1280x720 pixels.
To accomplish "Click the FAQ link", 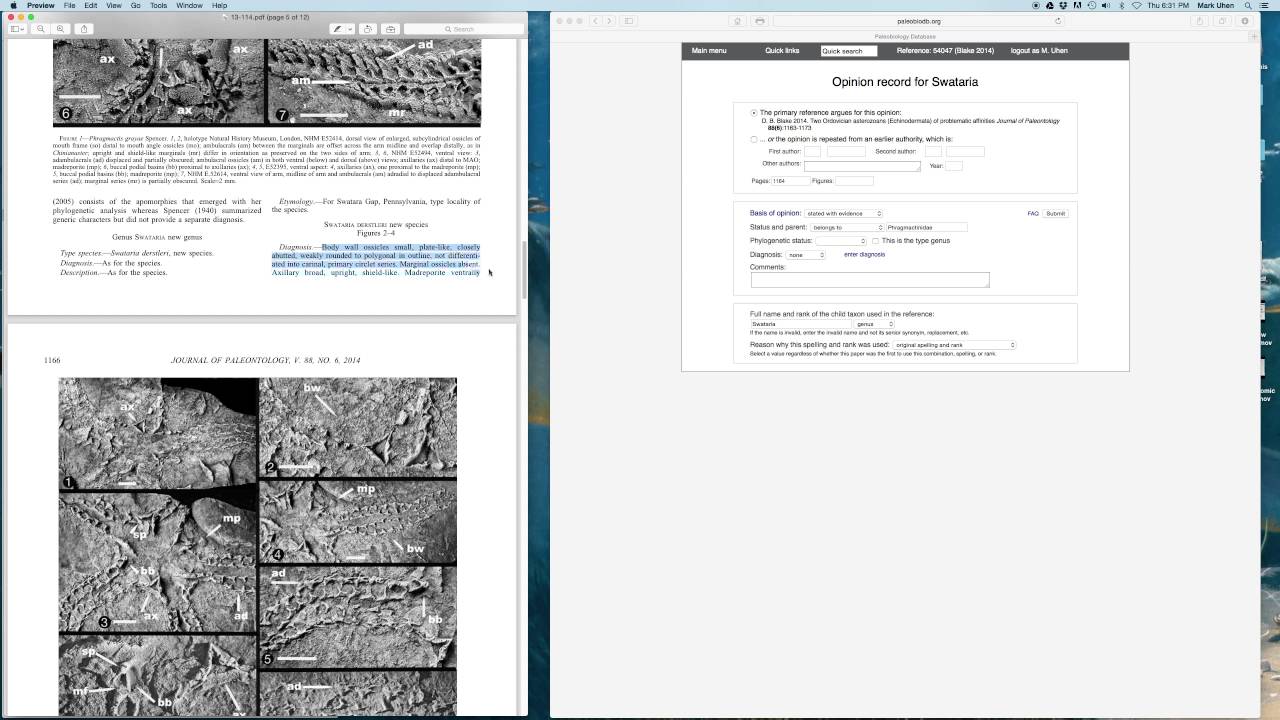I will click(x=1033, y=213).
